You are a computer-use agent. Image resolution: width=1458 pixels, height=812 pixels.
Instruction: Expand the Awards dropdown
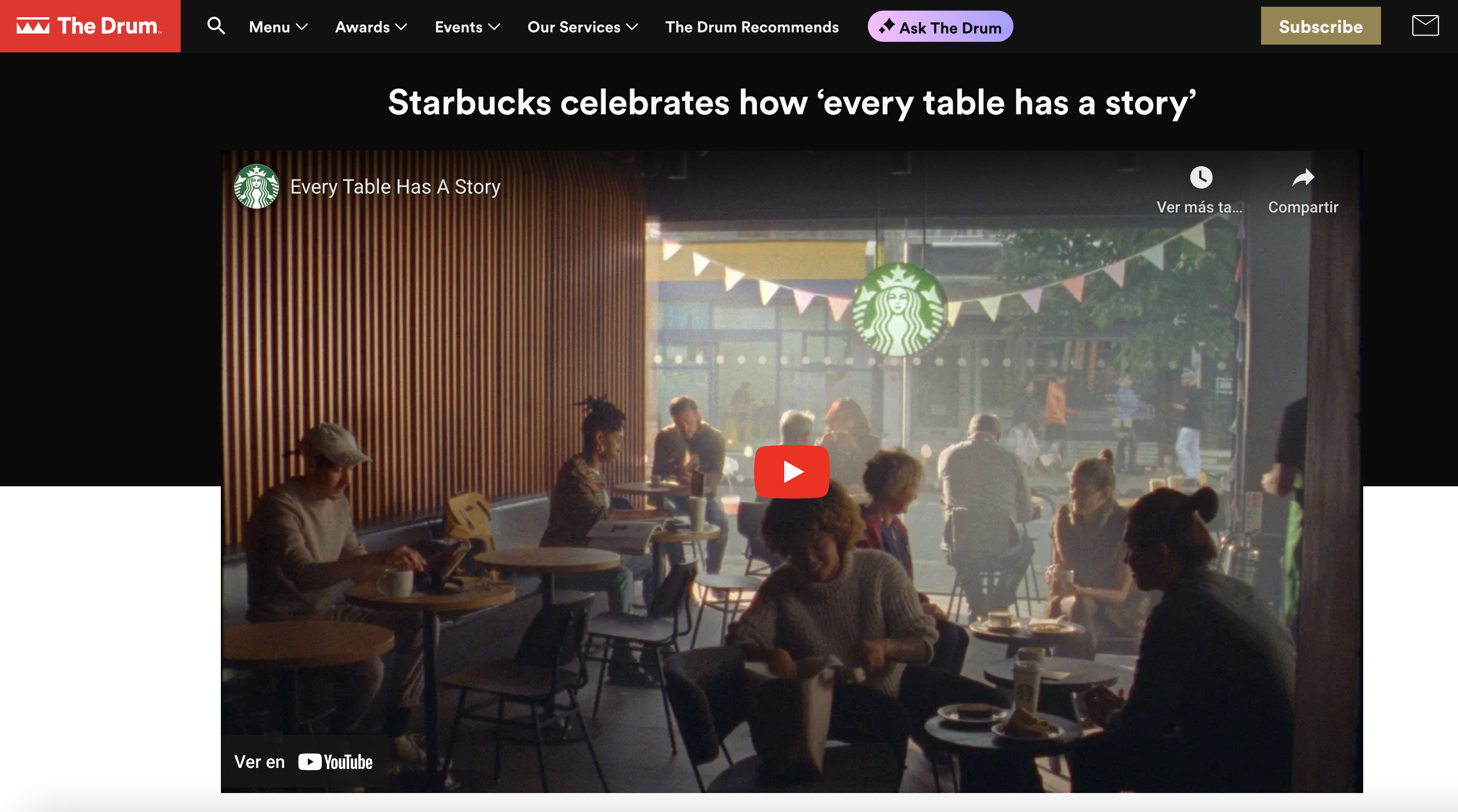[x=371, y=27]
